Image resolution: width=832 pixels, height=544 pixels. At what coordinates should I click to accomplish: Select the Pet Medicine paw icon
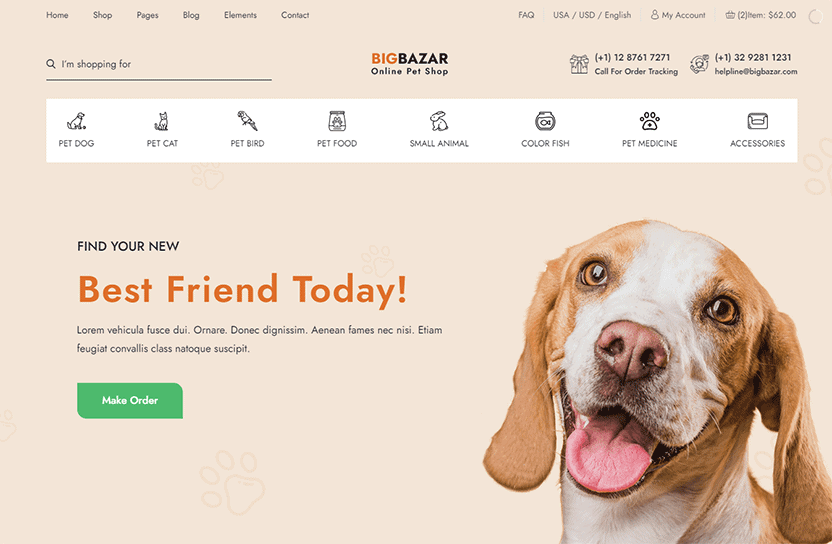[649, 121]
